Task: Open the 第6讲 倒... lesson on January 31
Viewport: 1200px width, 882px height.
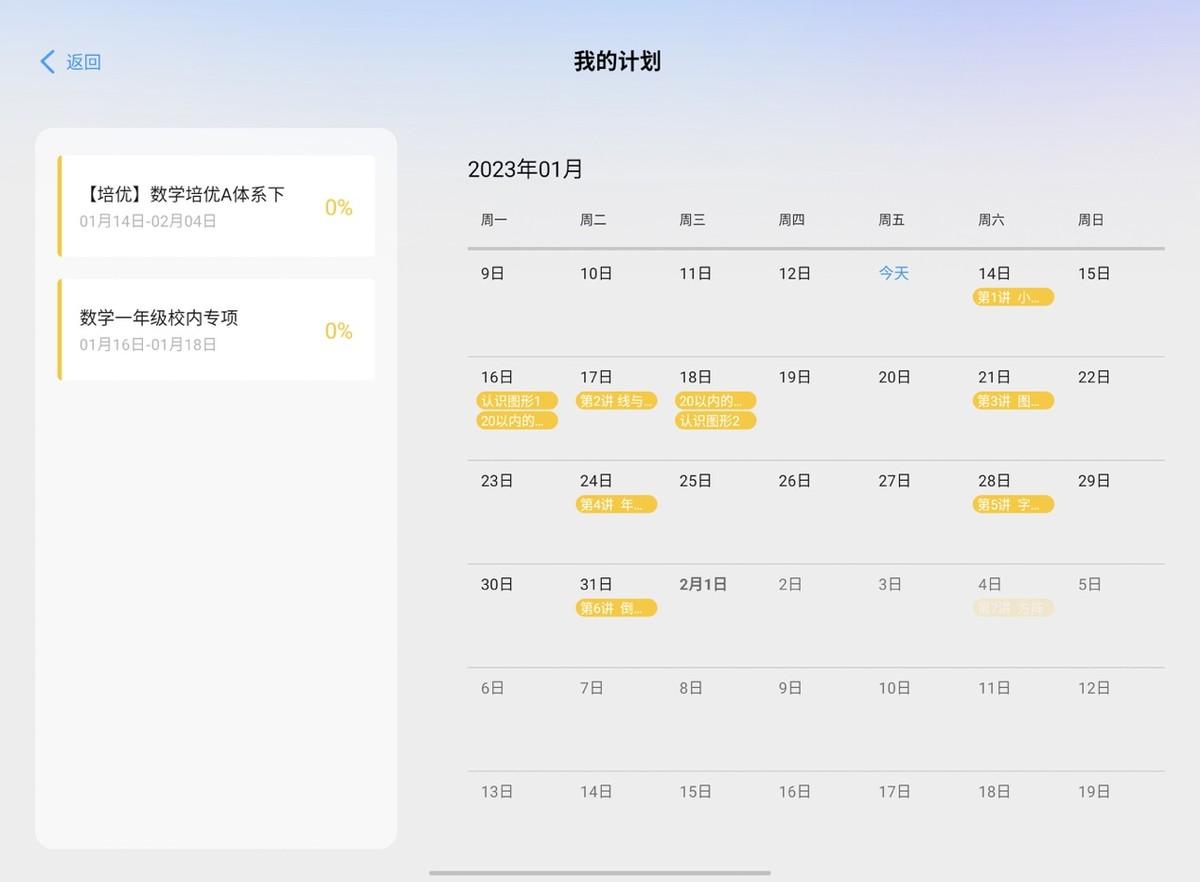Action: coord(615,607)
